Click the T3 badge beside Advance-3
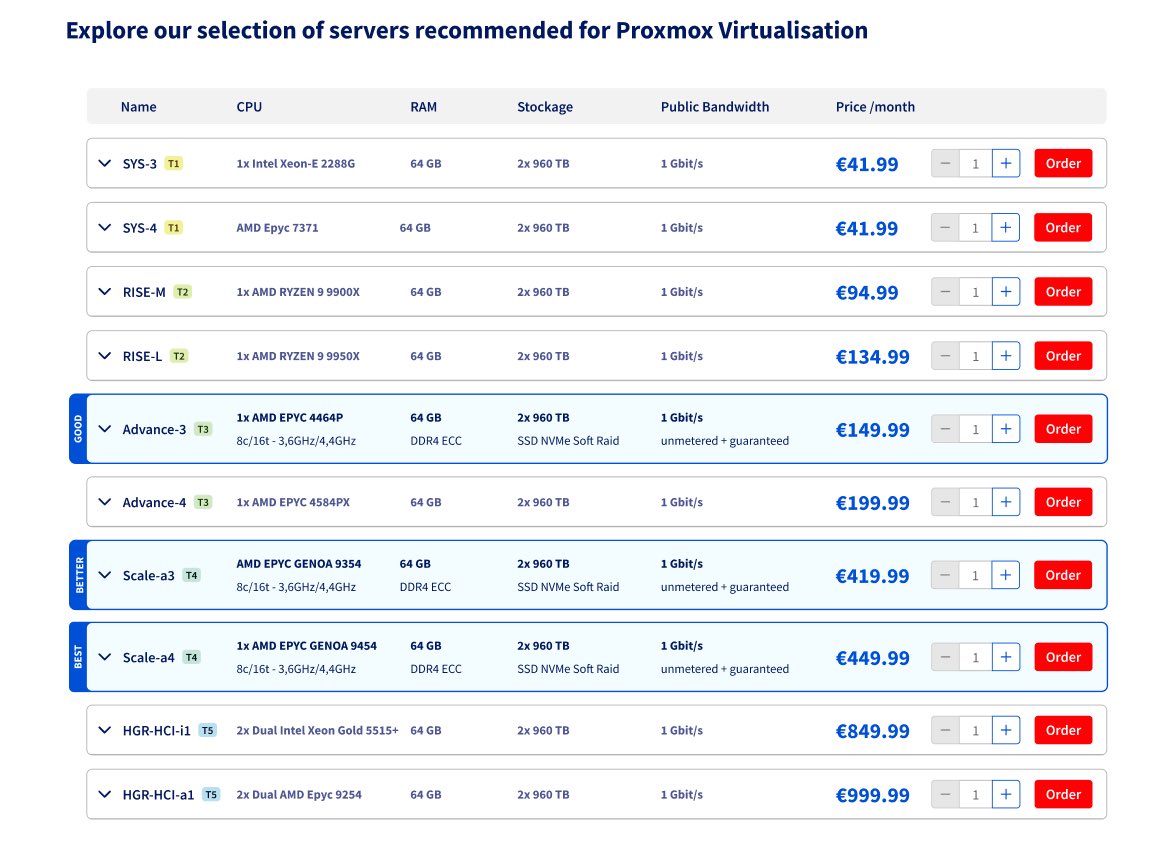Viewport: 1165px width, 858px height. pos(203,429)
